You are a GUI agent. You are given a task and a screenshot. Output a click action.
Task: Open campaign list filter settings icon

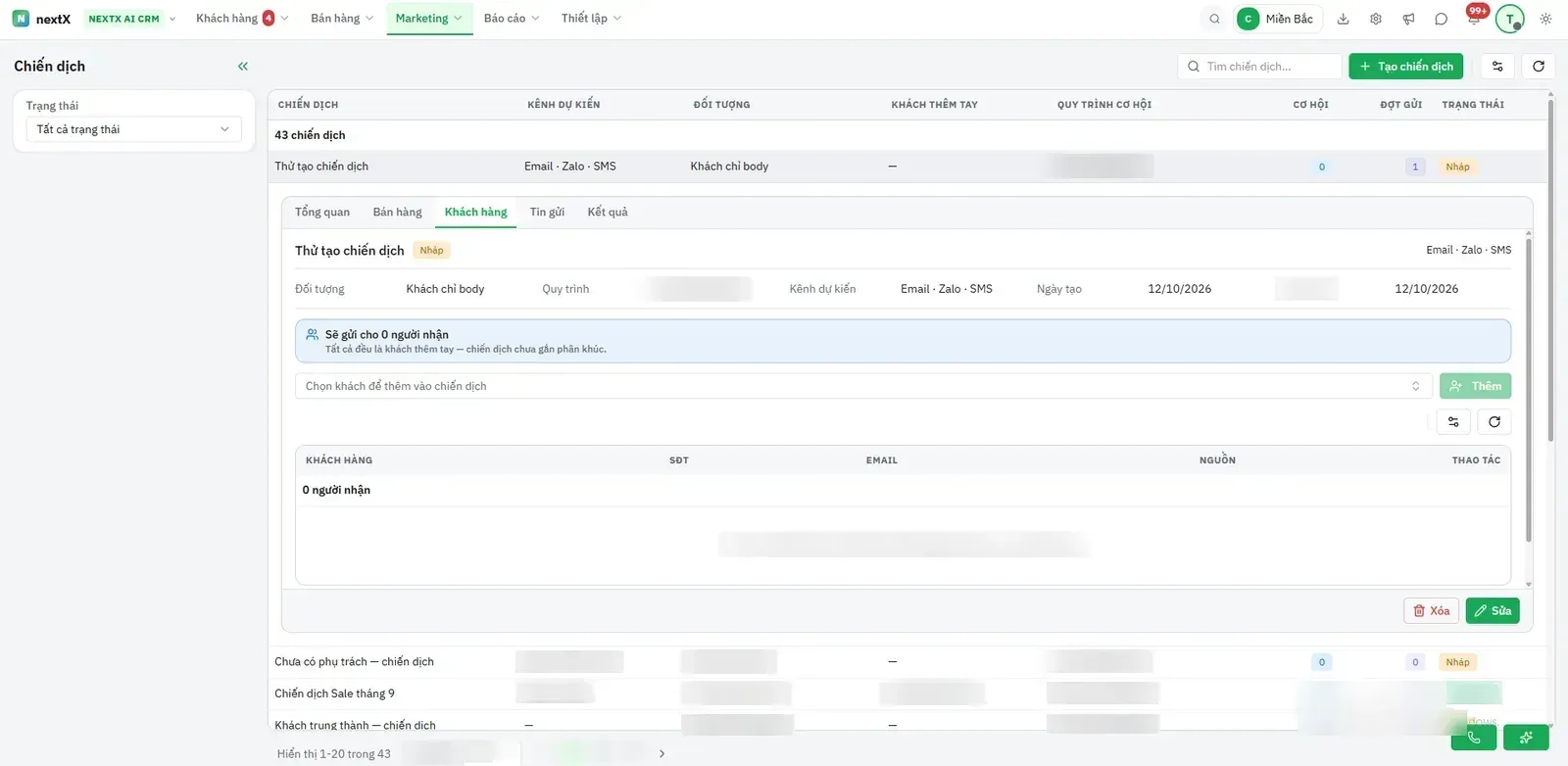coord(1497,67)
